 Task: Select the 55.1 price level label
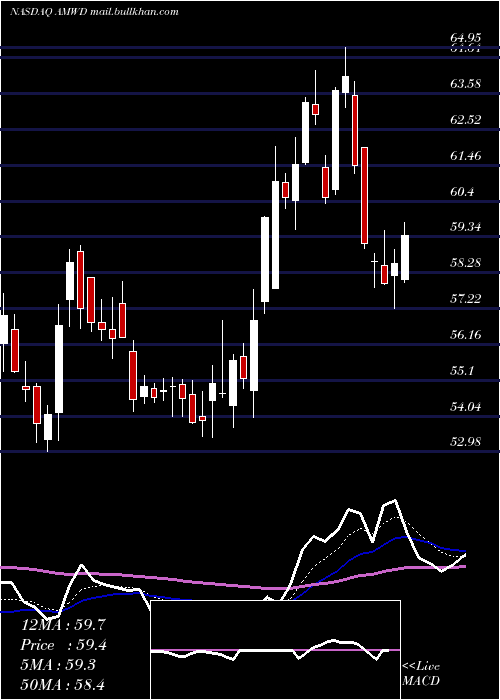[x=462, y=371]
